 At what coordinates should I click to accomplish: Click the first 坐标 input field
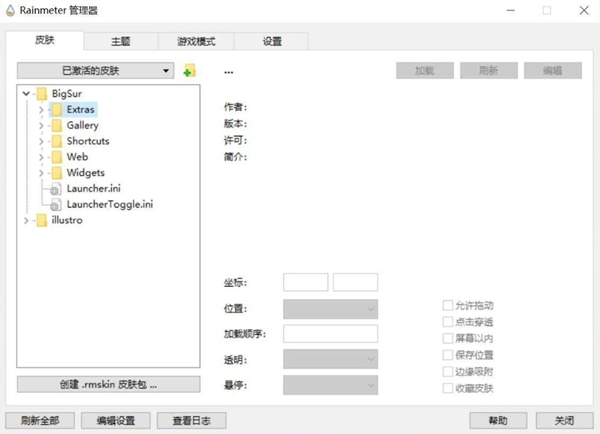[x=305, y=282]
